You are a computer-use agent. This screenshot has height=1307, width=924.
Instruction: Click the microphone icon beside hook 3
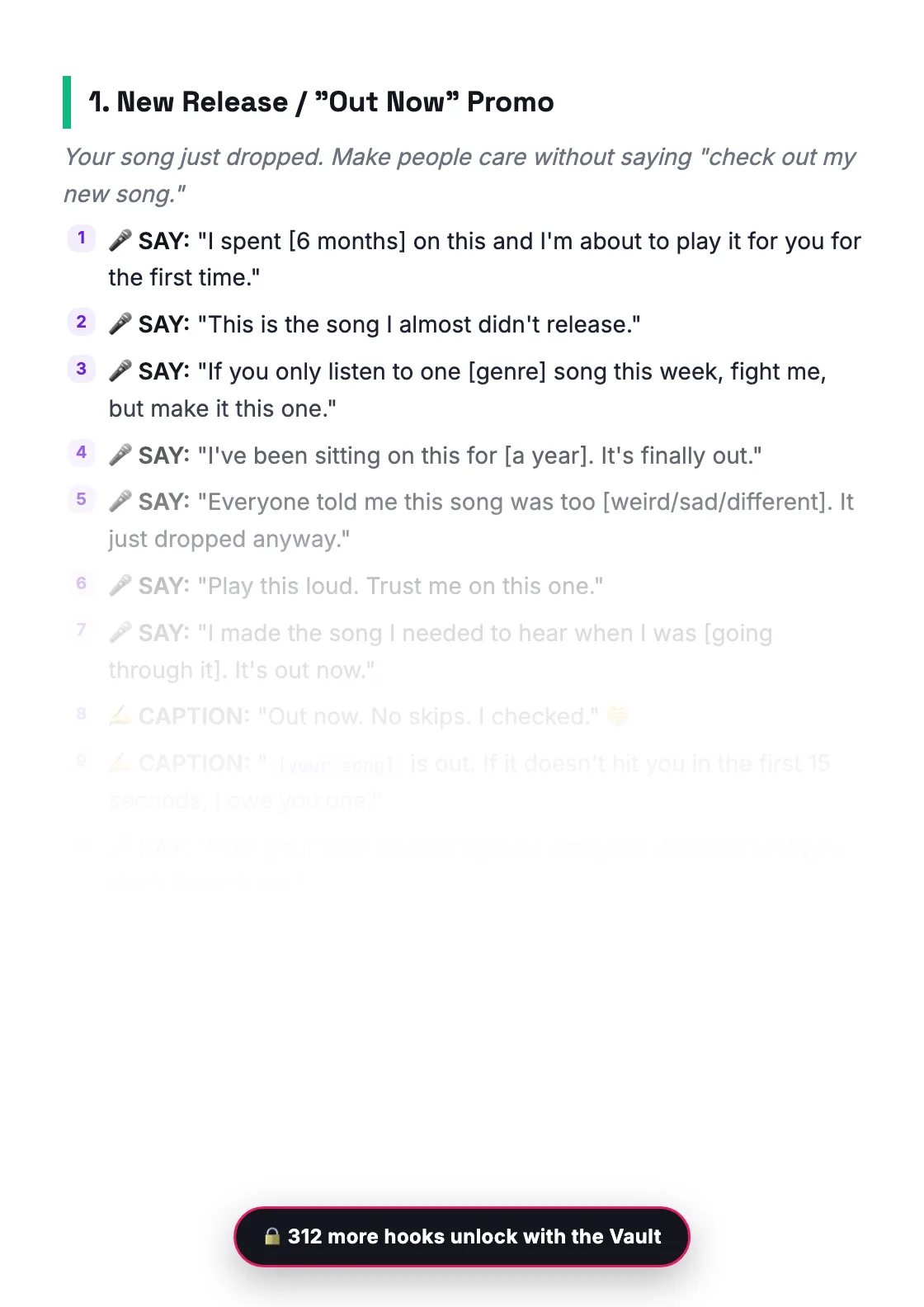pos(120,371)
